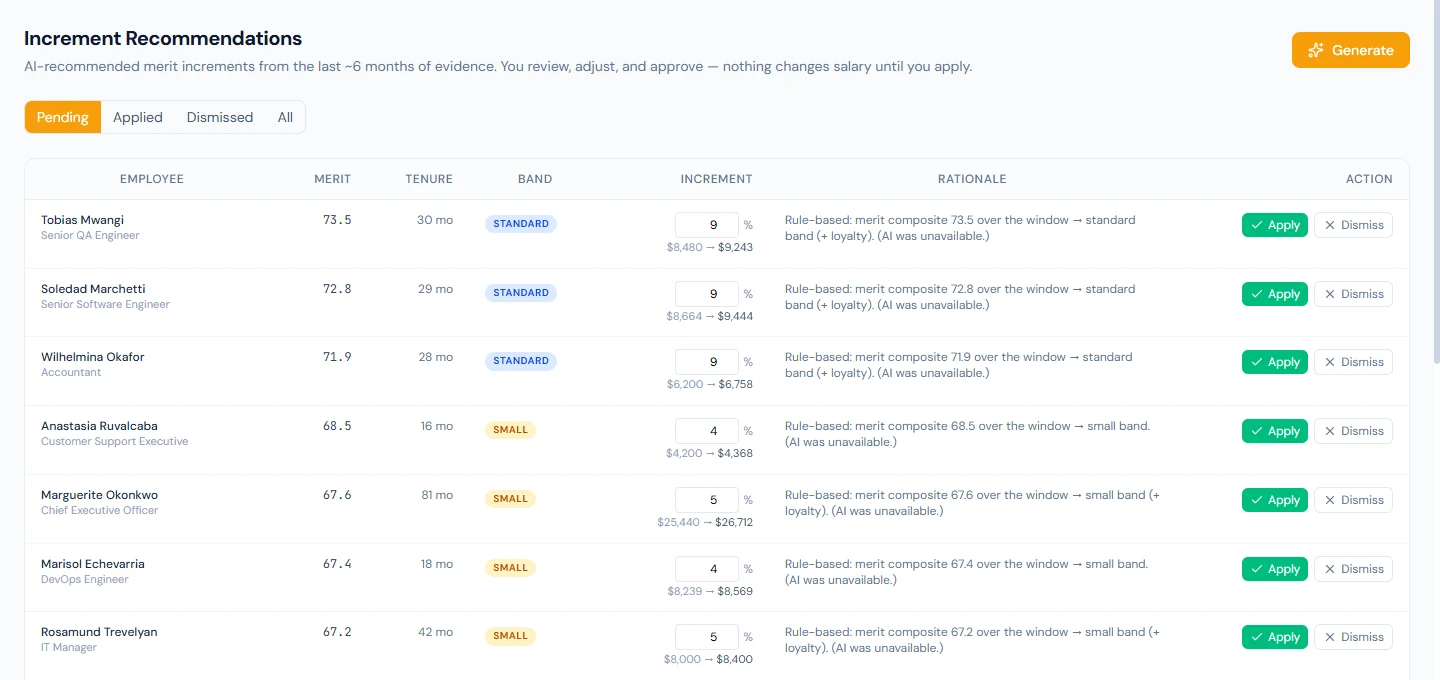The height and width of the screenshot is (680, 1440).
Task: Dismiss Tobias Mwangi's recommendation
Action: click(1353, 225)
